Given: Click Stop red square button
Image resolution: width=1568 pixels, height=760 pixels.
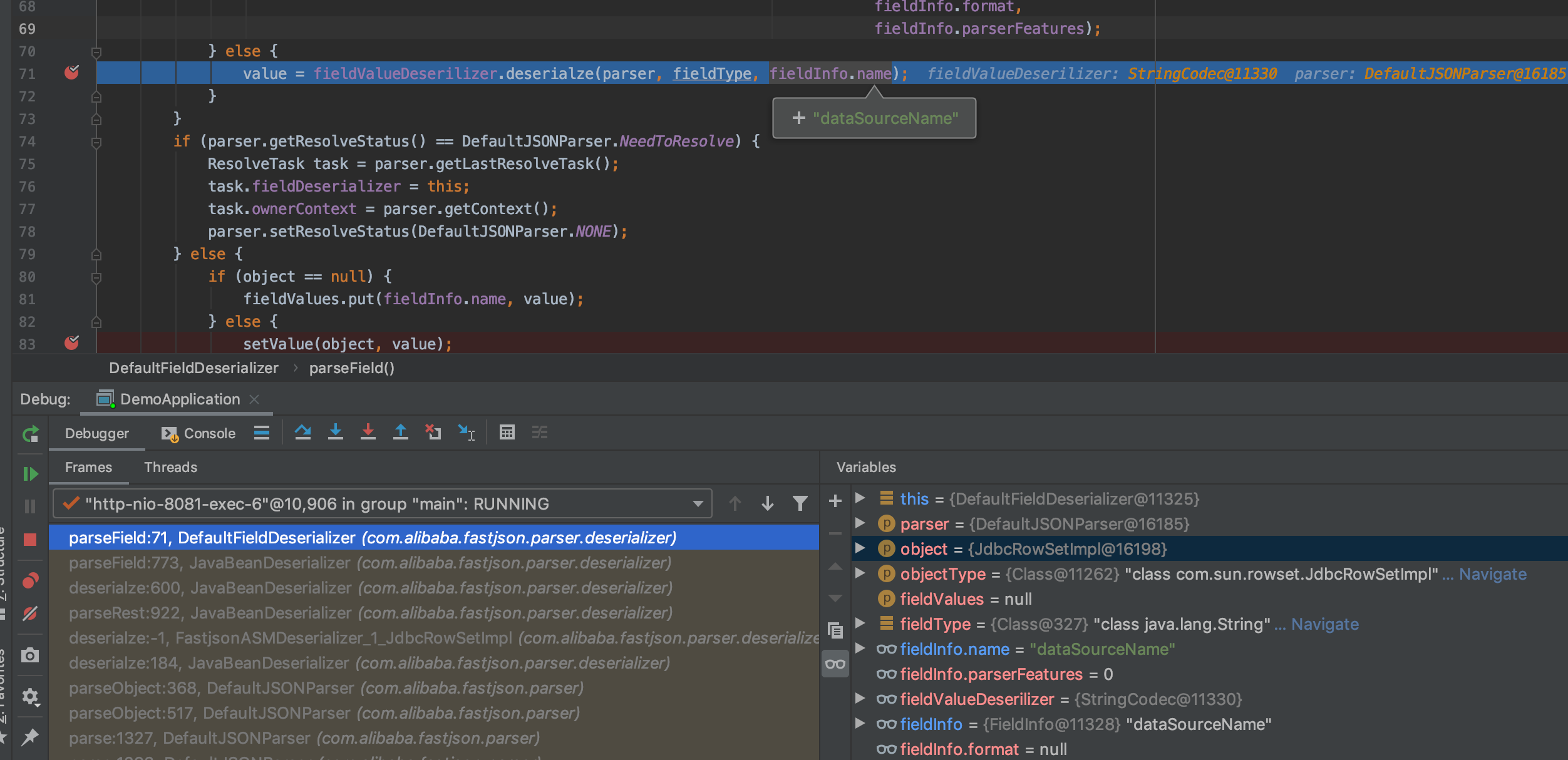Looking at the screenshot, I should point(30,540).
